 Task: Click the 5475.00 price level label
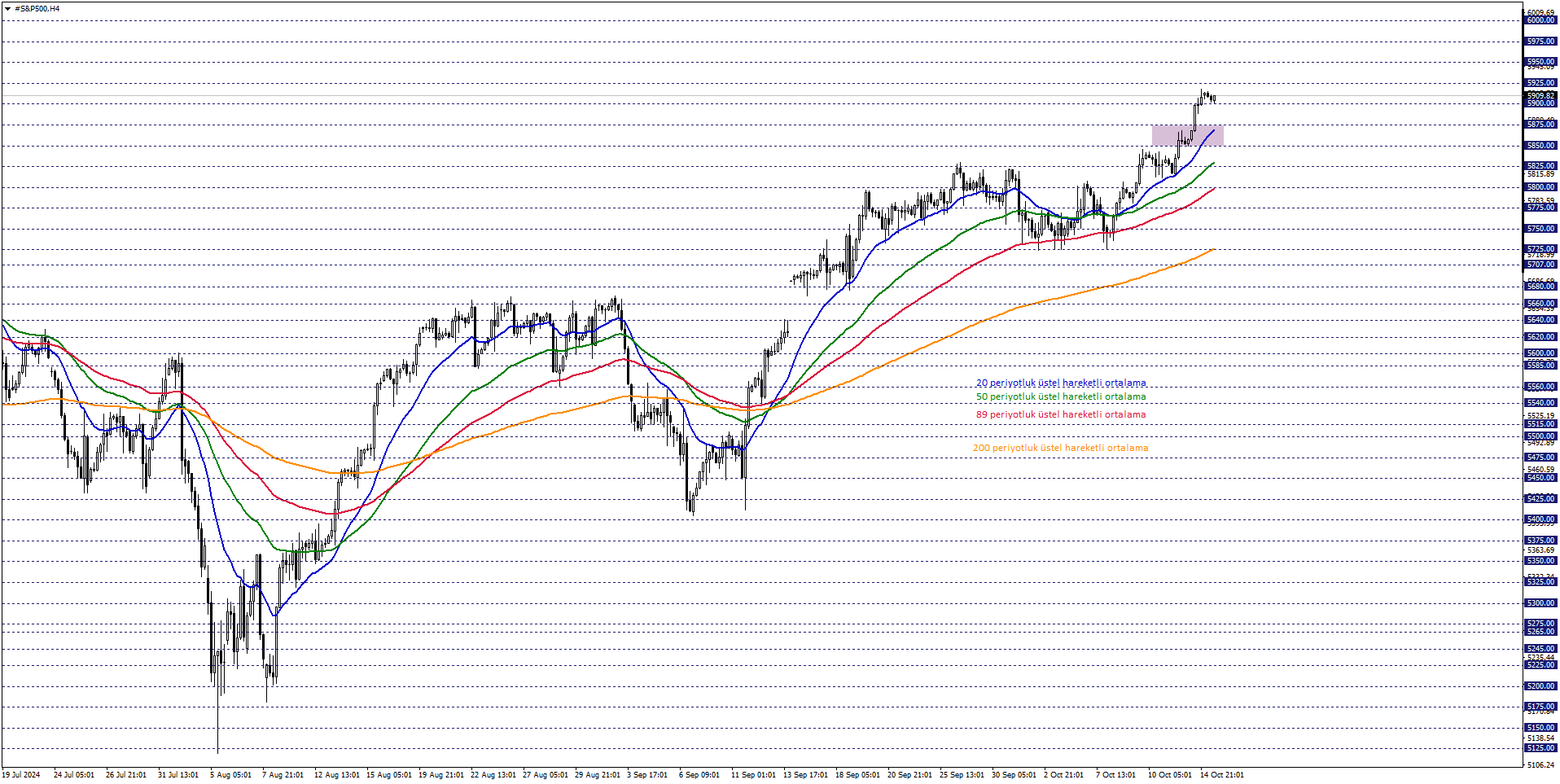pyautogui.click(x=1540, y=458)
